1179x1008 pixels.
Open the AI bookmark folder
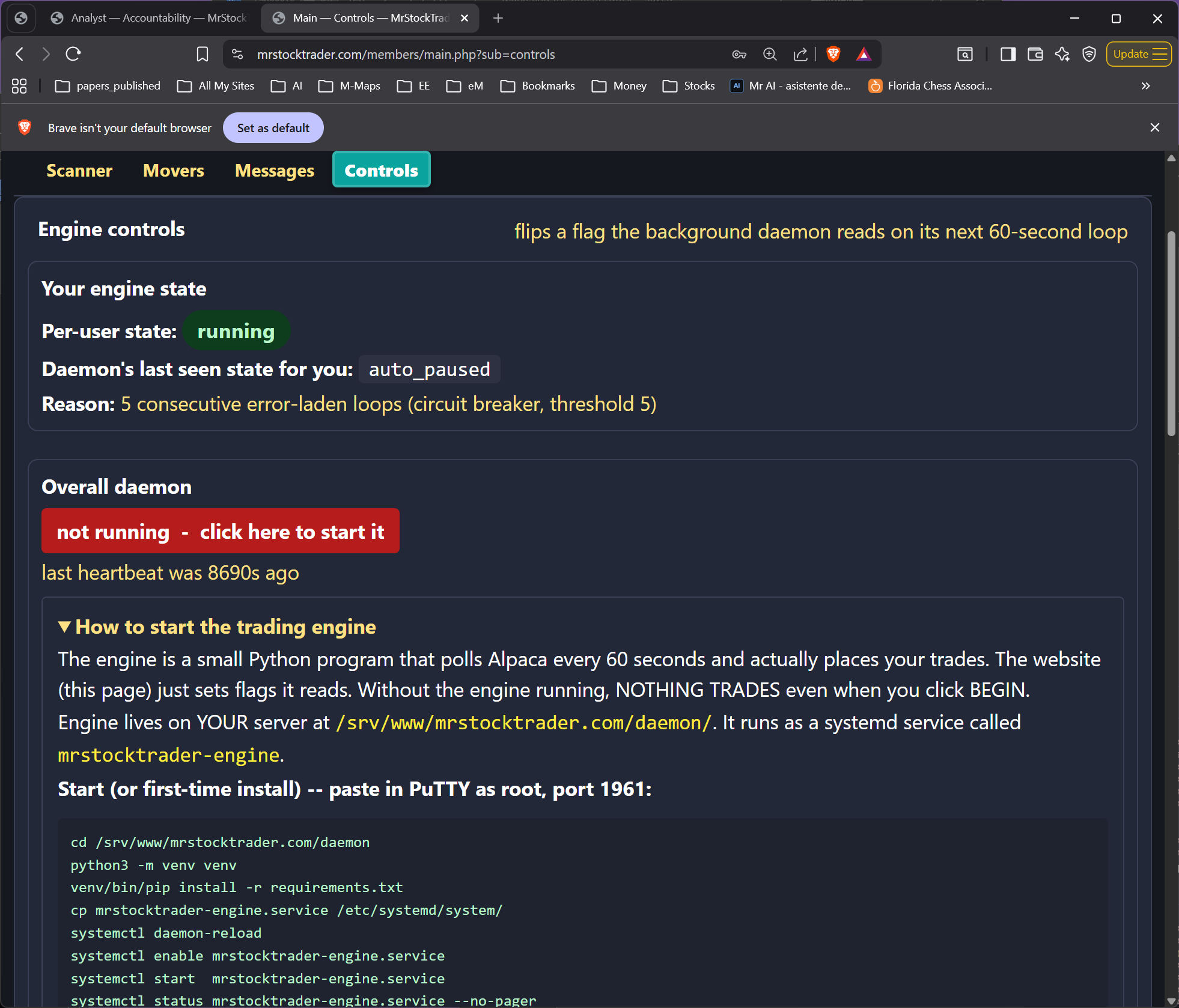point(287,86)
